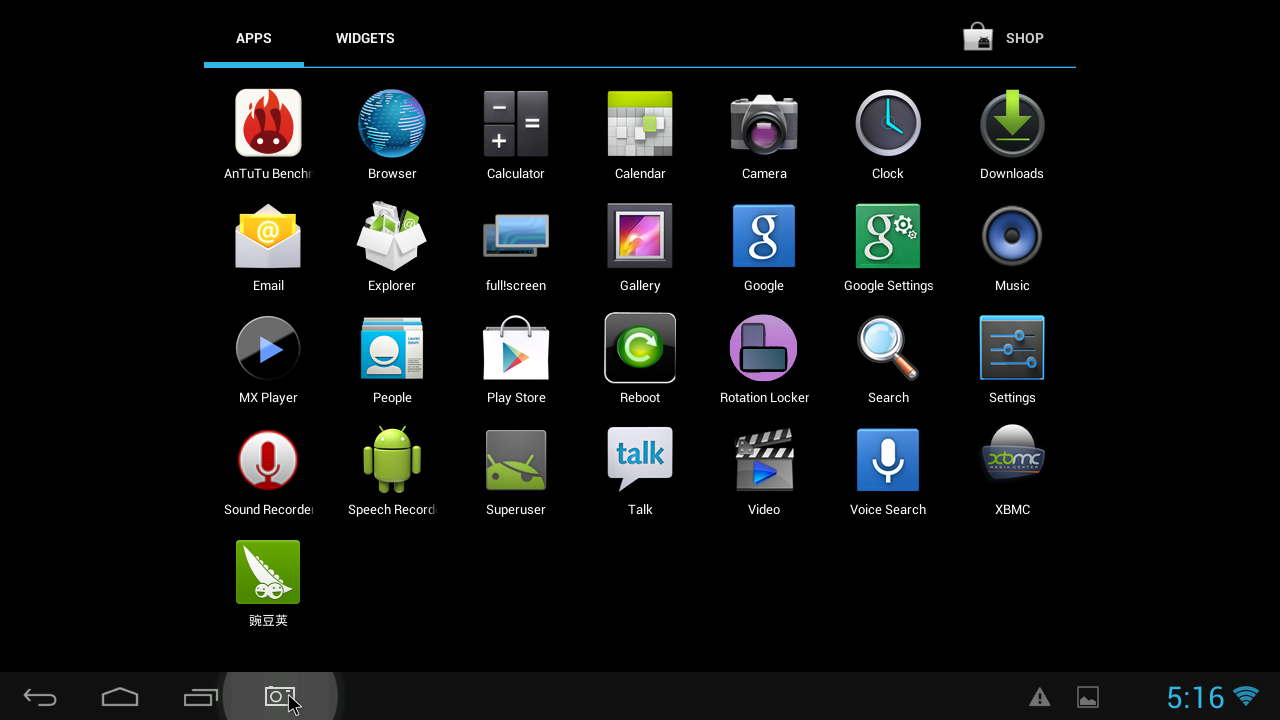Screen dimensions: 1280x720
Task: Launch Voice Search
Action: [888, 460]
